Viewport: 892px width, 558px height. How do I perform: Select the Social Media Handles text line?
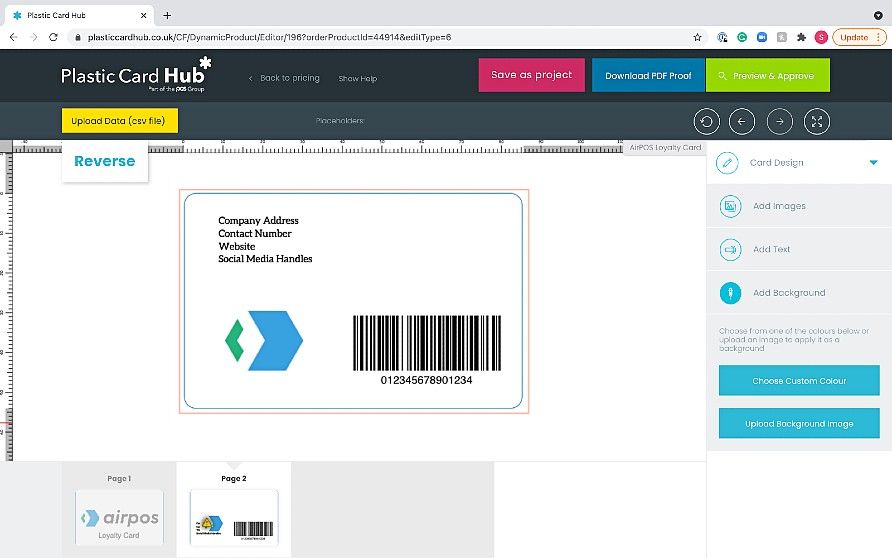pos(265,259)
